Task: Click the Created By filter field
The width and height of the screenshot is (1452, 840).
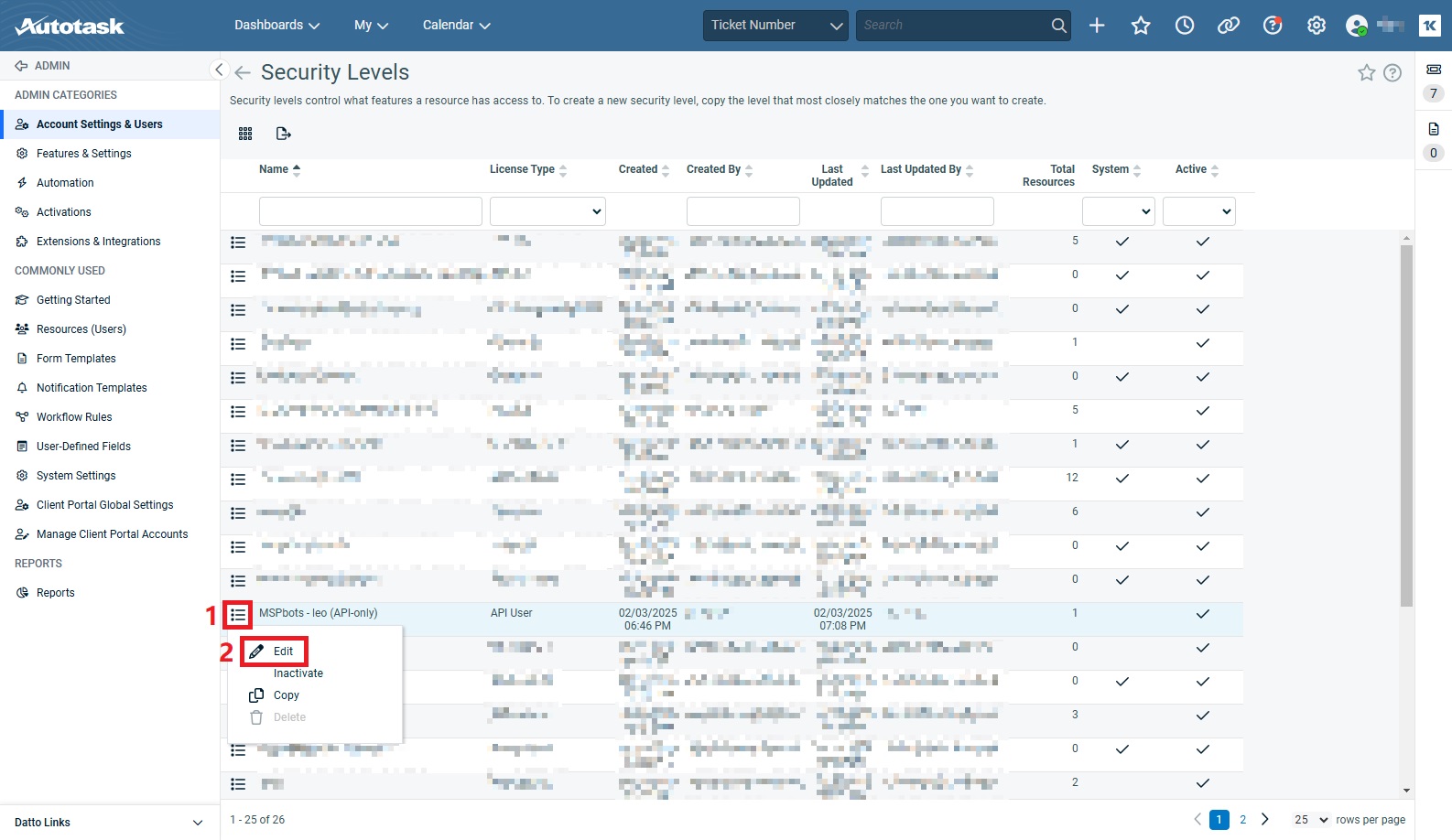Action: tap(743, 211)
